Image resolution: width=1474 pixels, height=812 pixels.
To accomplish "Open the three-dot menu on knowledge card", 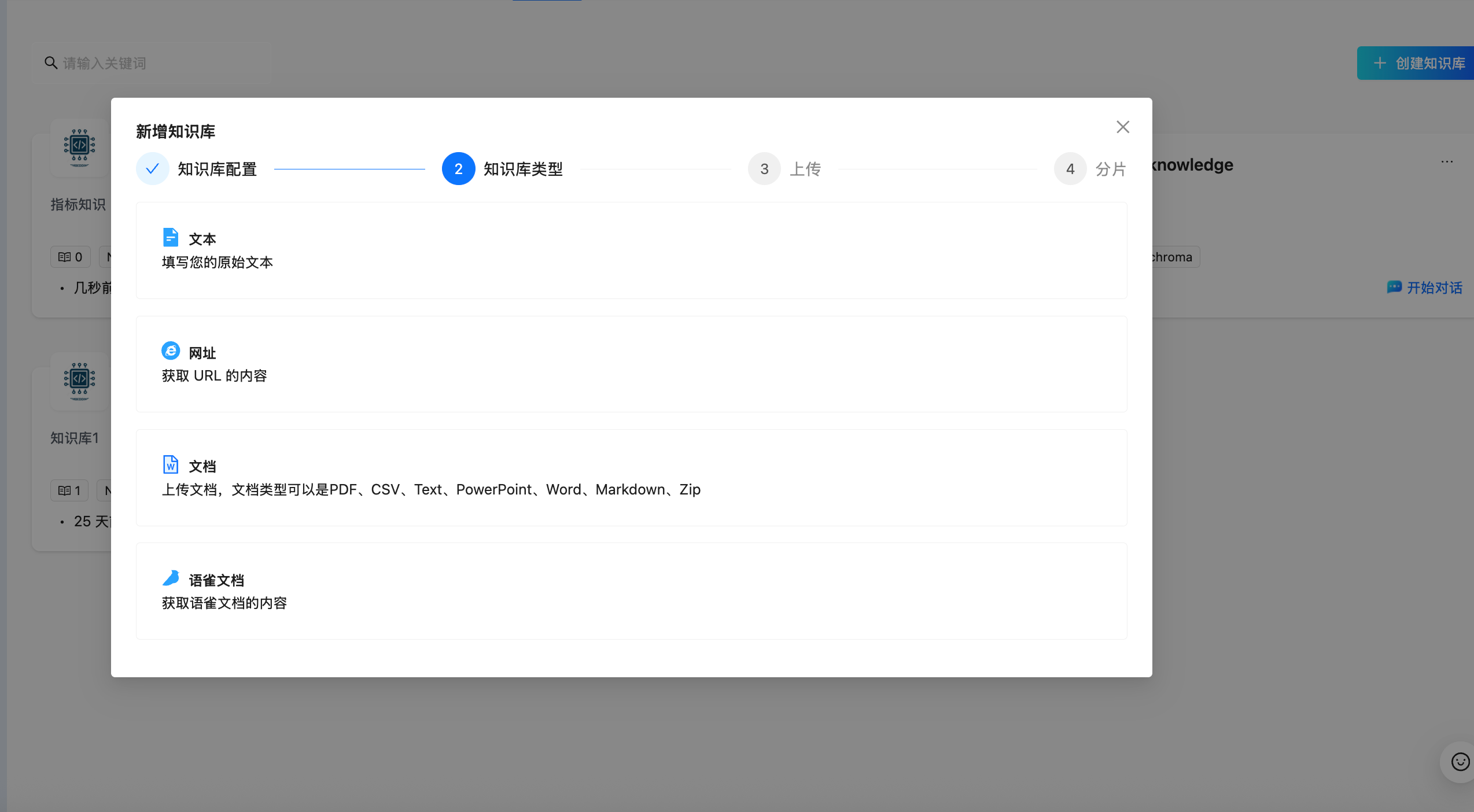I will (x=1447, y=162).
